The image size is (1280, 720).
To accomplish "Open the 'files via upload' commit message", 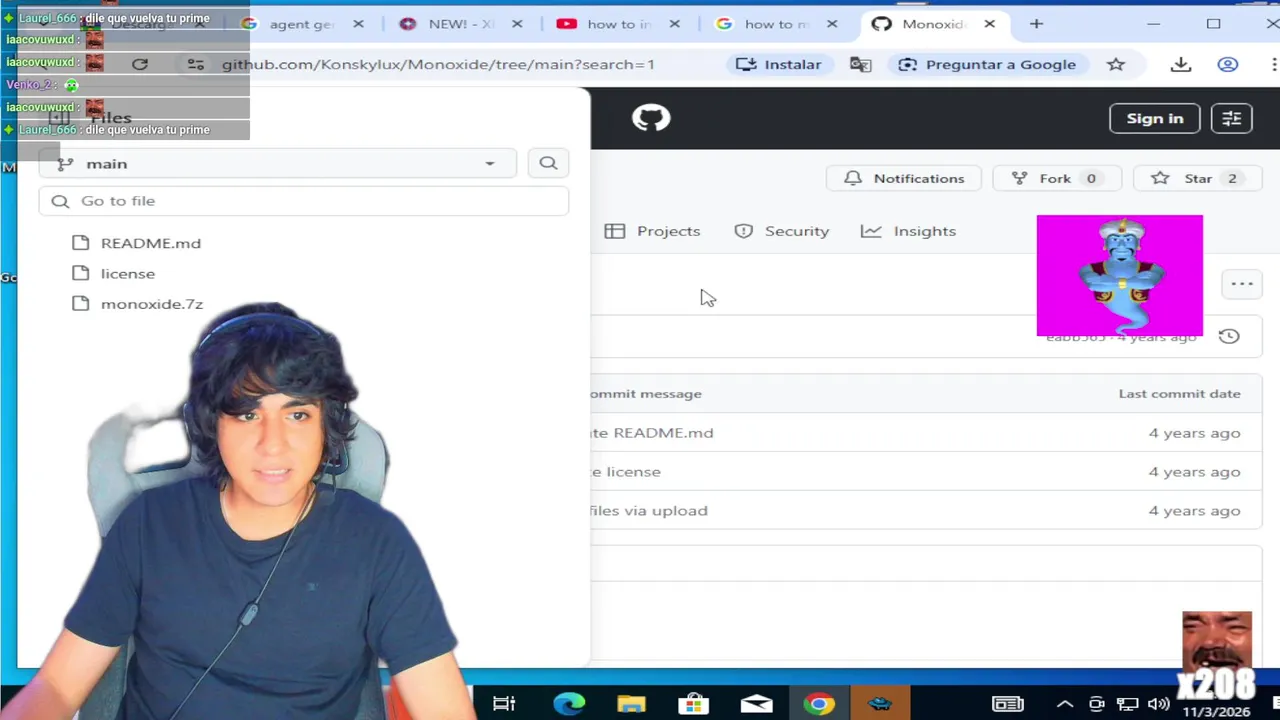I will click(649, 511).
